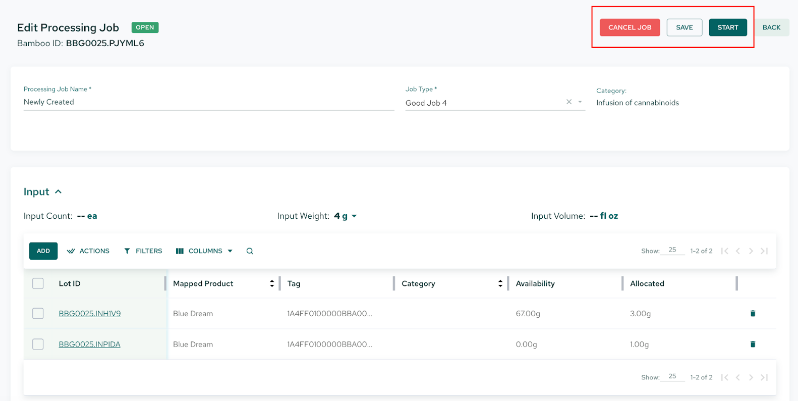This screenshot has width=798, height=401.
Task: Click the green OPEN status badge
Action: pos(145,27)
